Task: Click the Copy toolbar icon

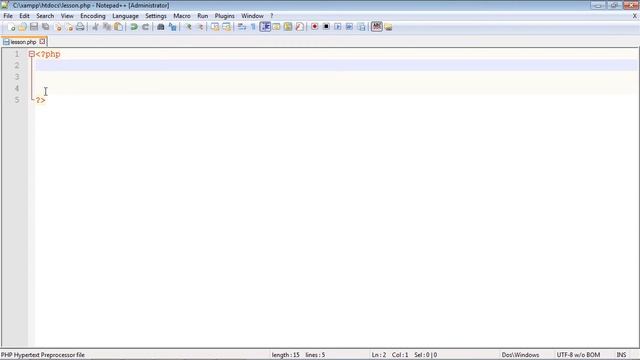Action: click(x=107, y=27)
